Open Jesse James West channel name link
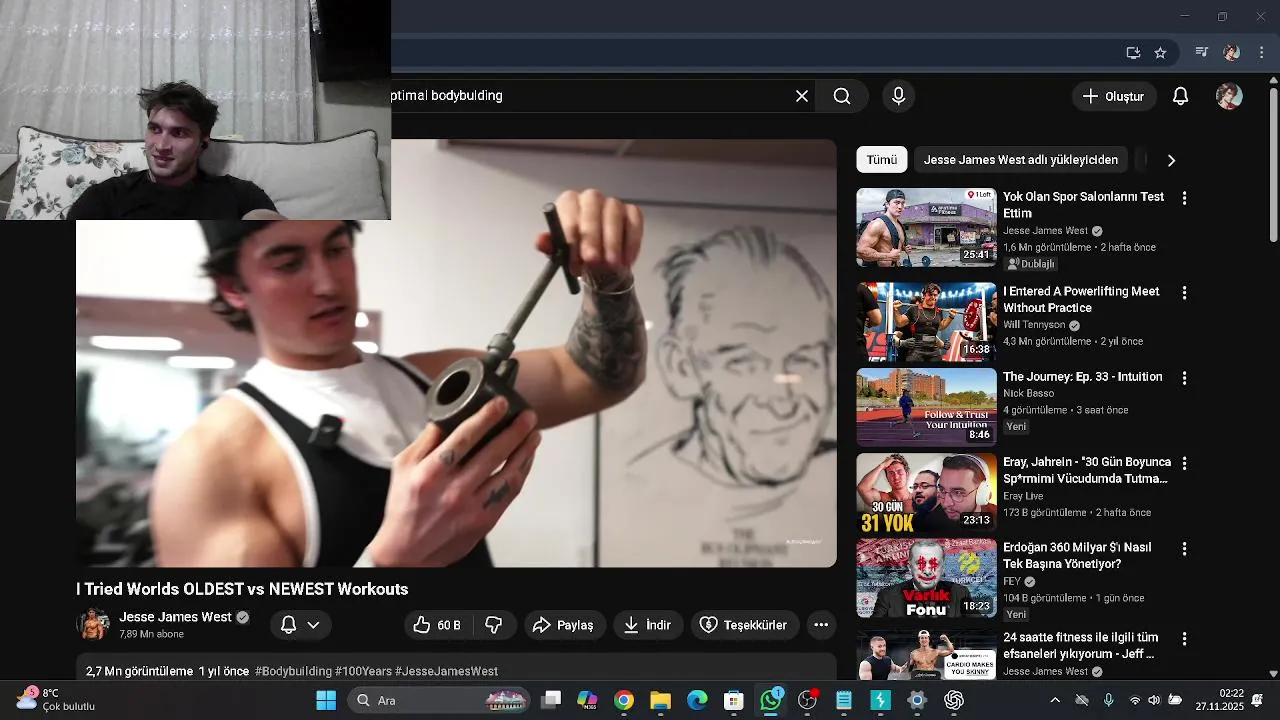The height and width of the screenshot is (720, 1280). pos(175,617)
